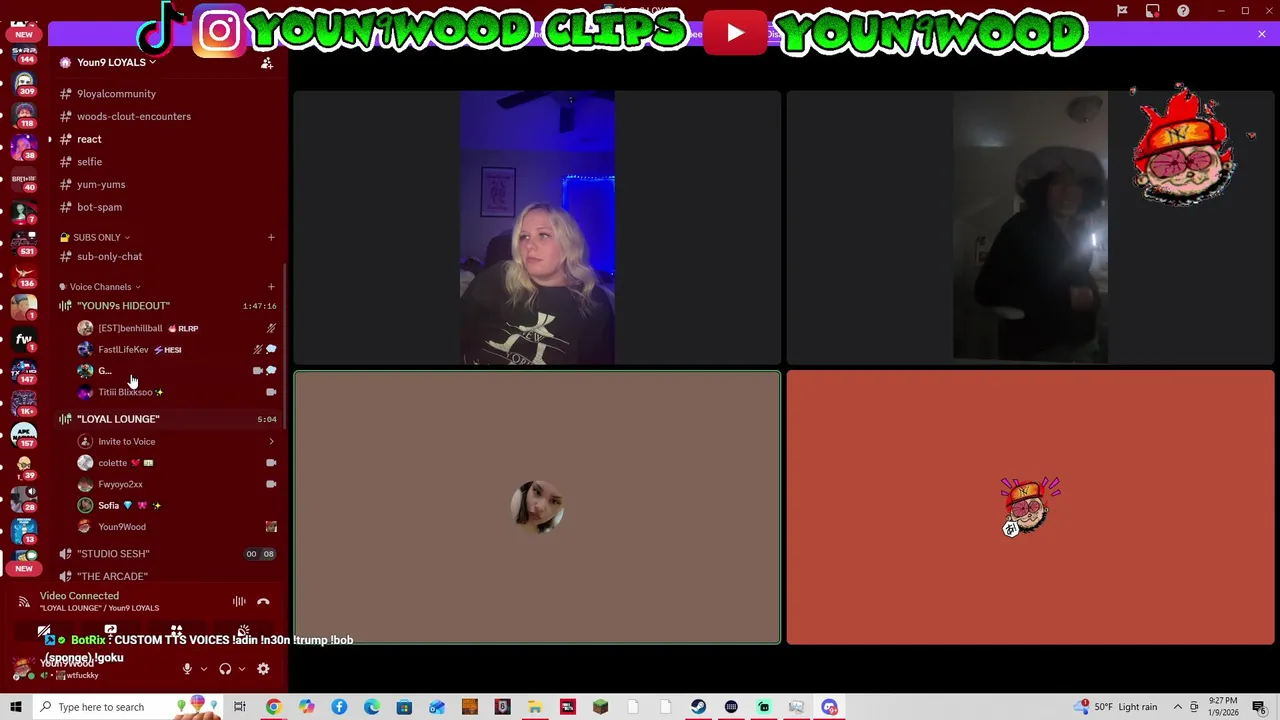The height and width of the screenshot is (720, 1280).
Task: Select user Youn9Wood in LOYAL LOUNGE
Action: (x=122, y=527)
